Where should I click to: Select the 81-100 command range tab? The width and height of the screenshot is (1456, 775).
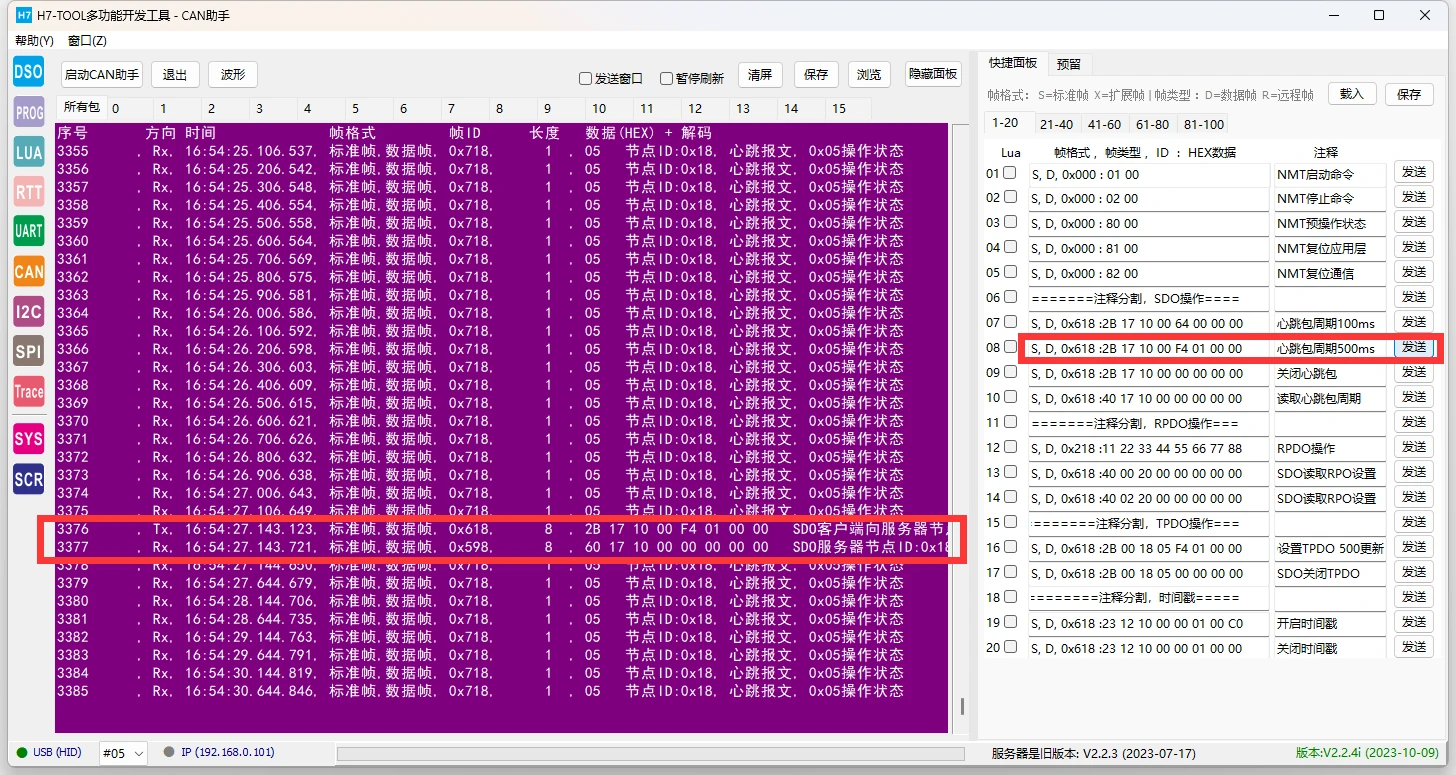1203,124
